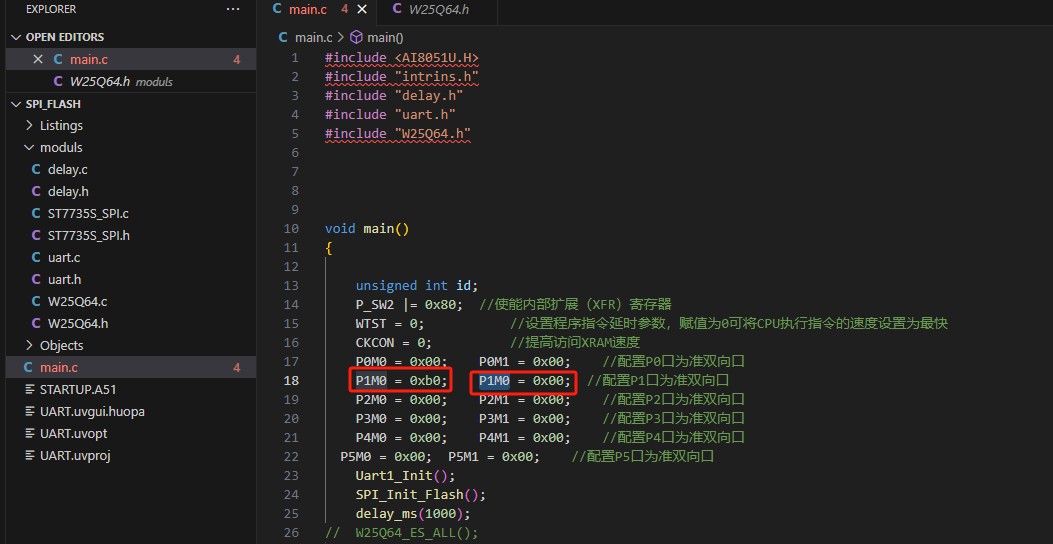Open uart.h file
Viewport: 1053px width, 544px height.
click(64, 279)
